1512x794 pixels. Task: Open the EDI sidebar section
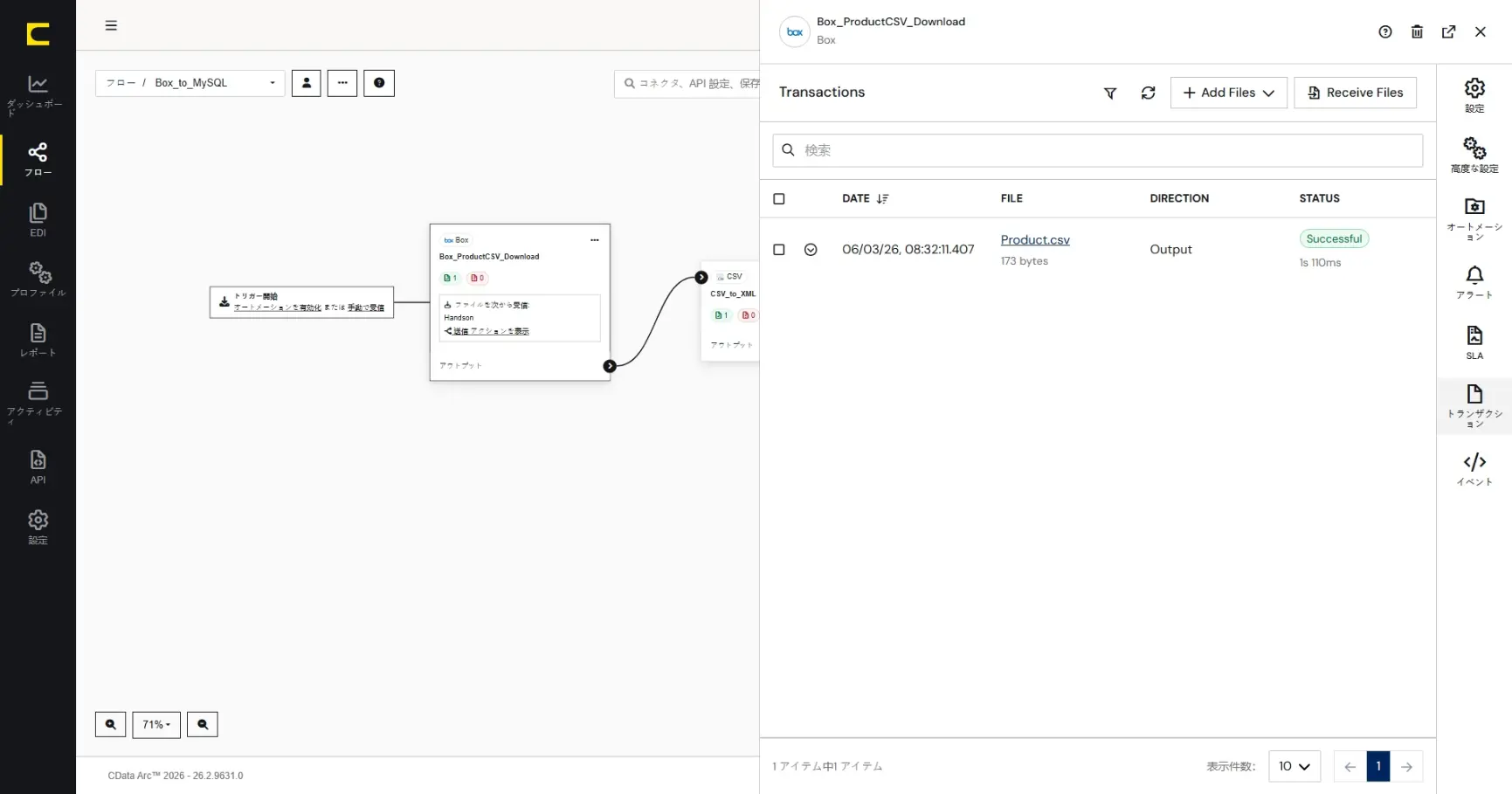pyautogui.click(x=38, y=219)
